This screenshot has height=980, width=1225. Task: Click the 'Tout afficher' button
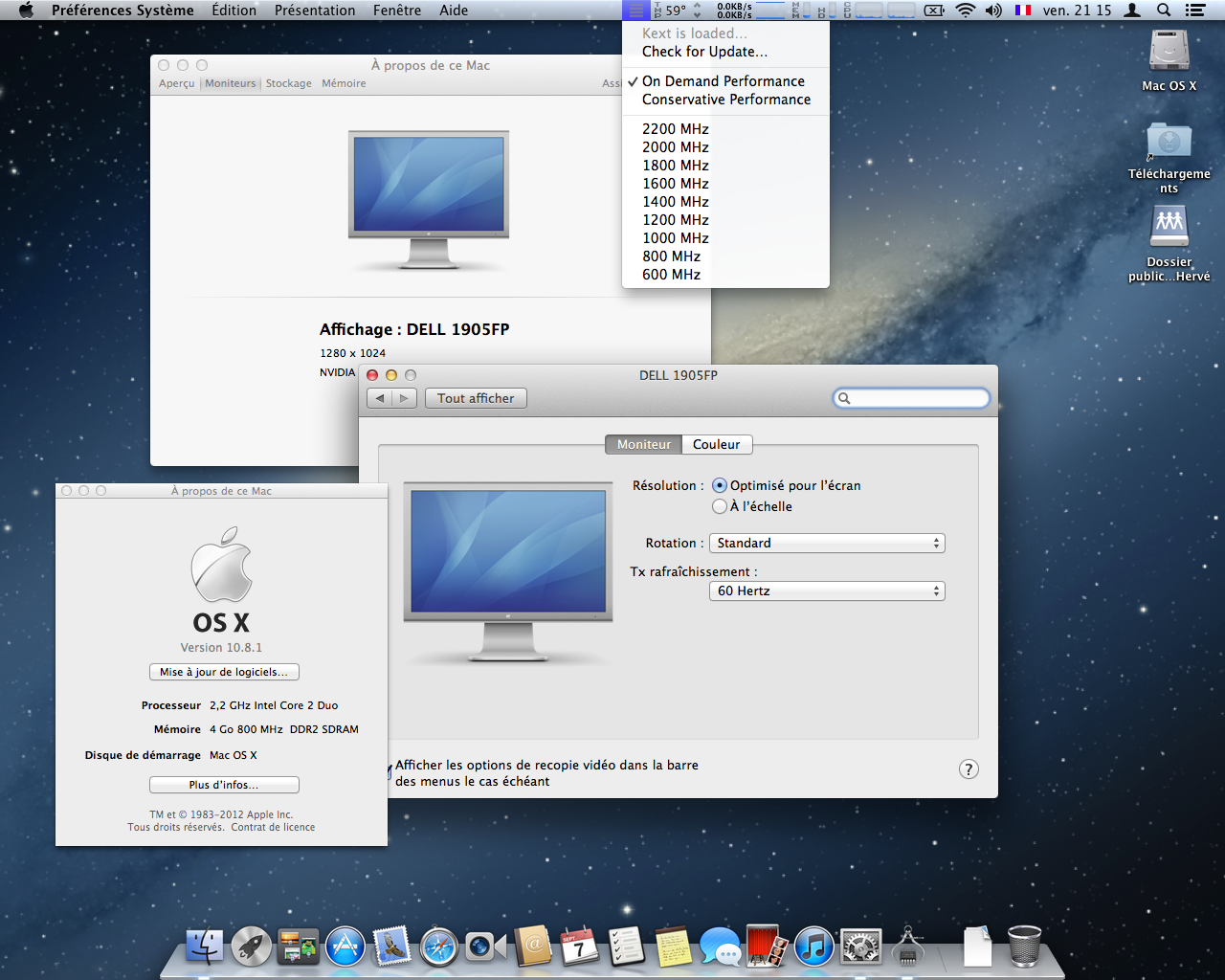coord(476,398)
